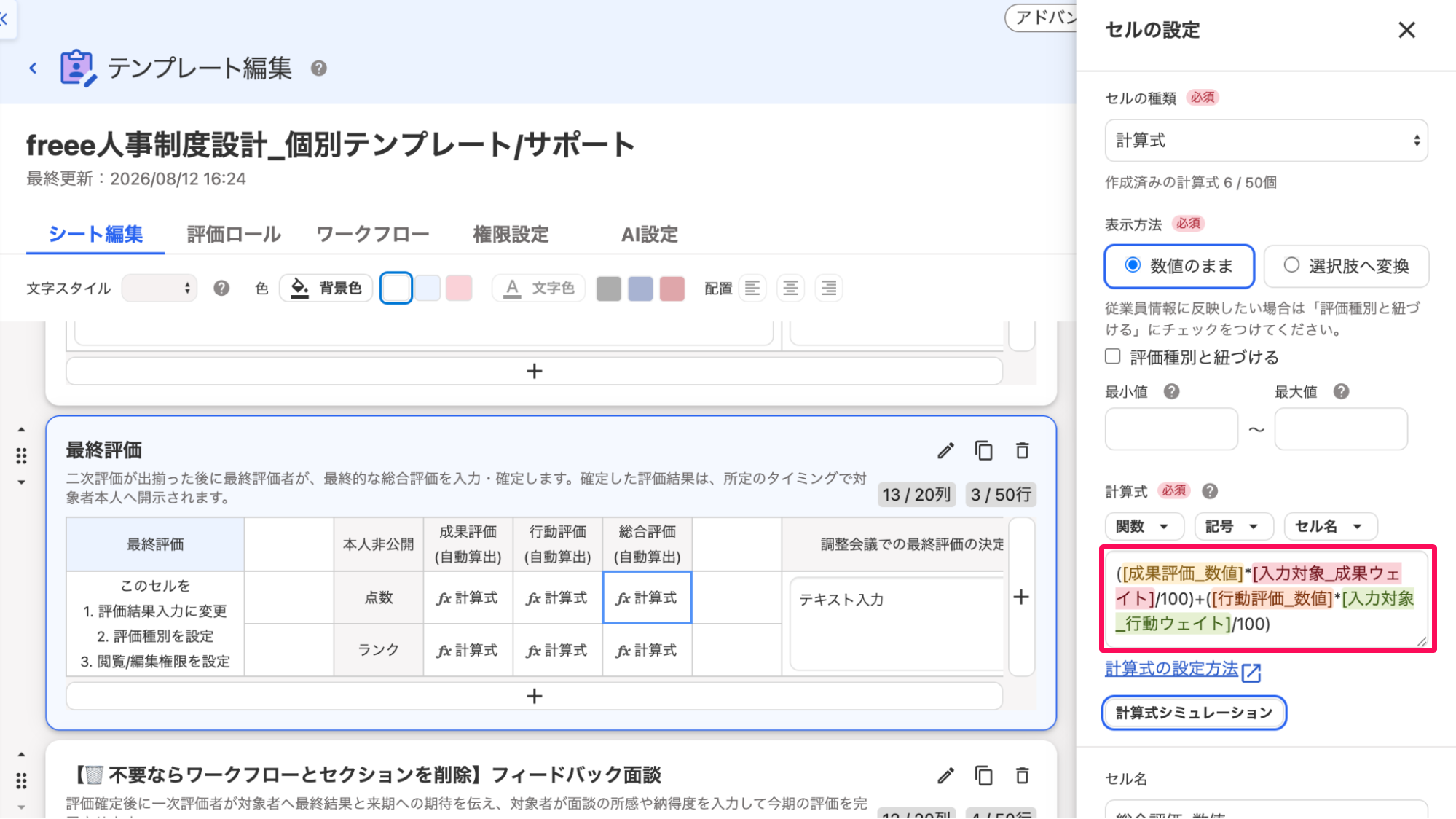Select 総合評価 ランク 計算式 cell

pyautogui.click(x=647, y=651)
